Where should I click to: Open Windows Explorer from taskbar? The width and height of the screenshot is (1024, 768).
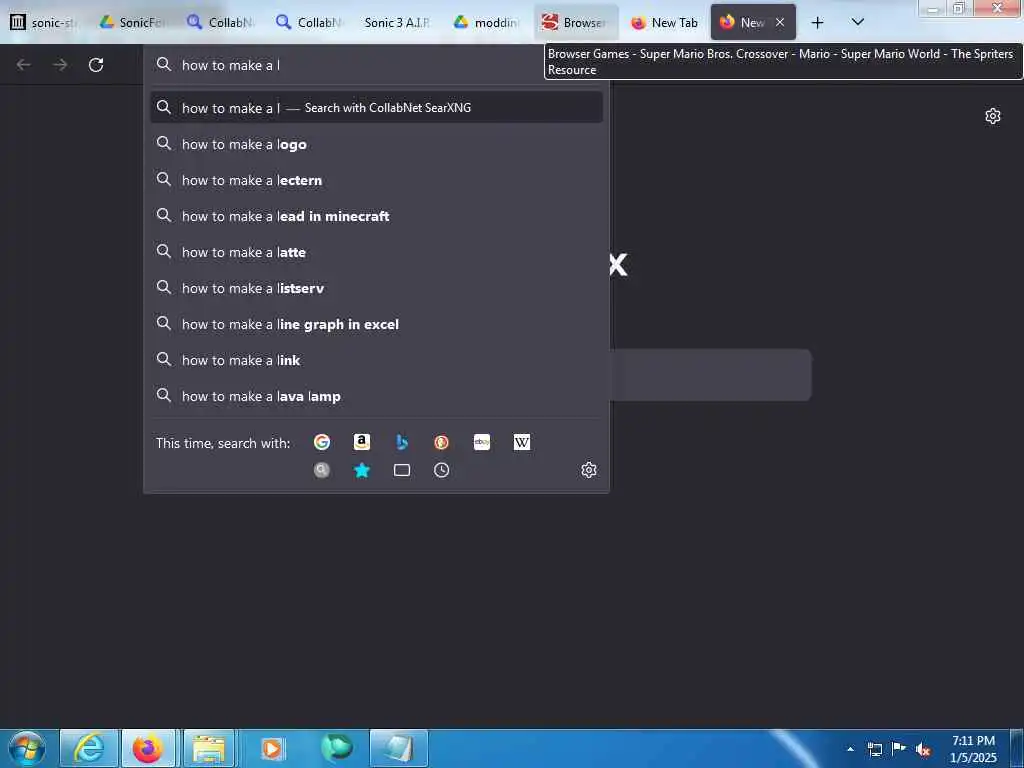tap(209, 748)
